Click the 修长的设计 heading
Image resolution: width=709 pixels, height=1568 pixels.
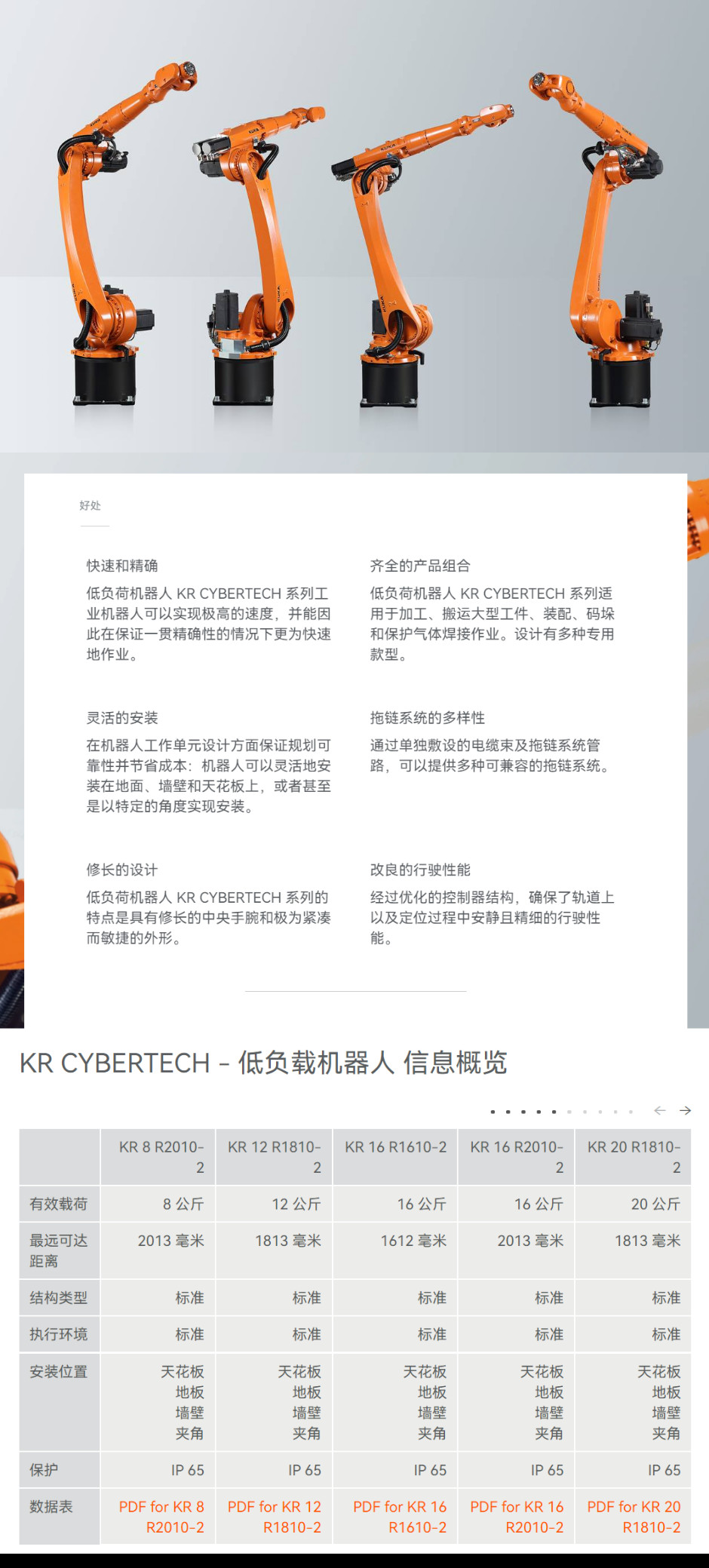pyautogui.click(x=122, y=870)
